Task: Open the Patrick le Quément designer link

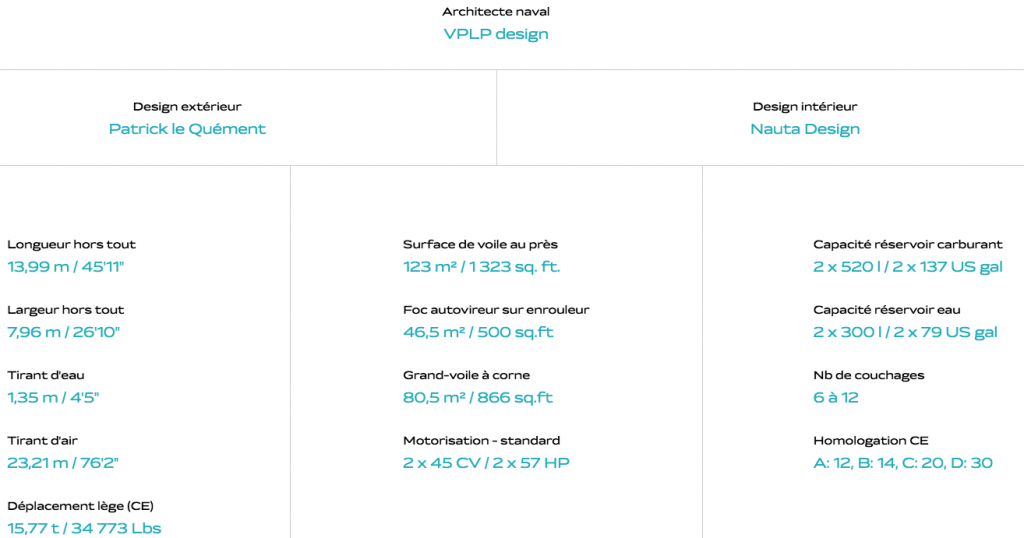Action: [x=187, y=129]
